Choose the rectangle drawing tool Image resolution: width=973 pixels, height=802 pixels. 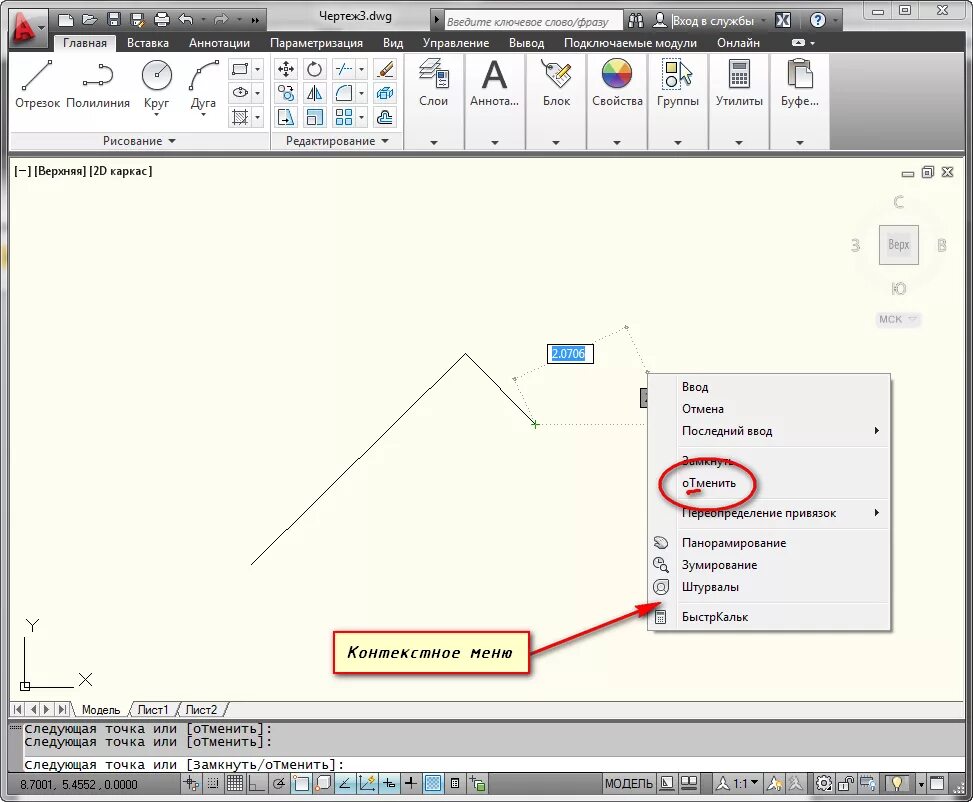point(240,69)
